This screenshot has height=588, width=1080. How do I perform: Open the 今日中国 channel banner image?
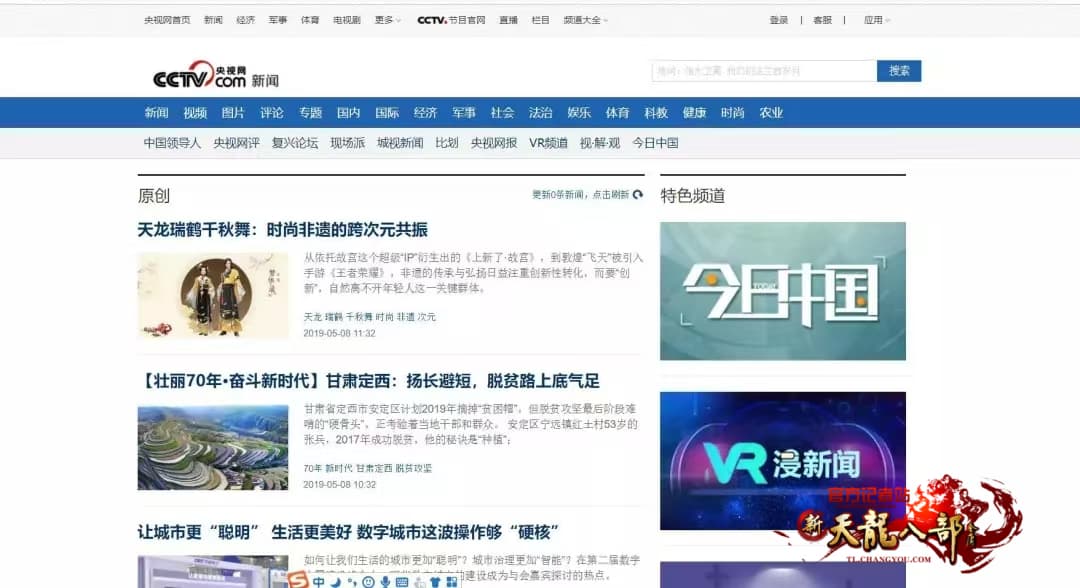[x=782, y=291]
